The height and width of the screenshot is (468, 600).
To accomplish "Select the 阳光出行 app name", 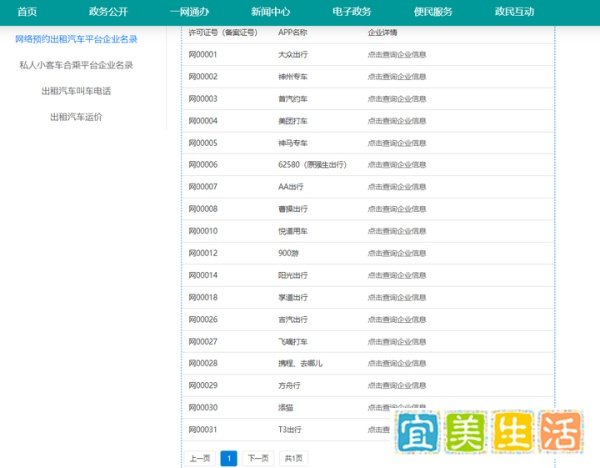I will pyautogui.click(x=293, y=276).
